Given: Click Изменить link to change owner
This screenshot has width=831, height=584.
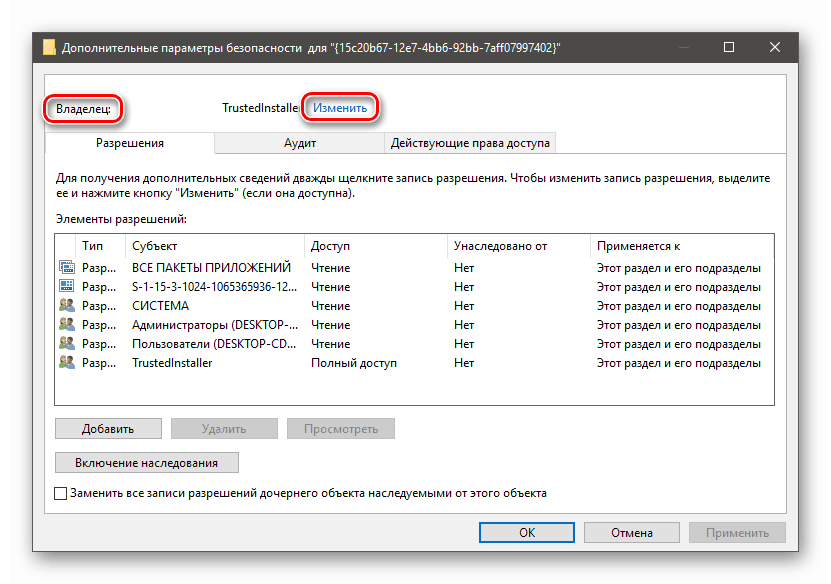Looking at the screenshot, I should (x=340, y=108).
